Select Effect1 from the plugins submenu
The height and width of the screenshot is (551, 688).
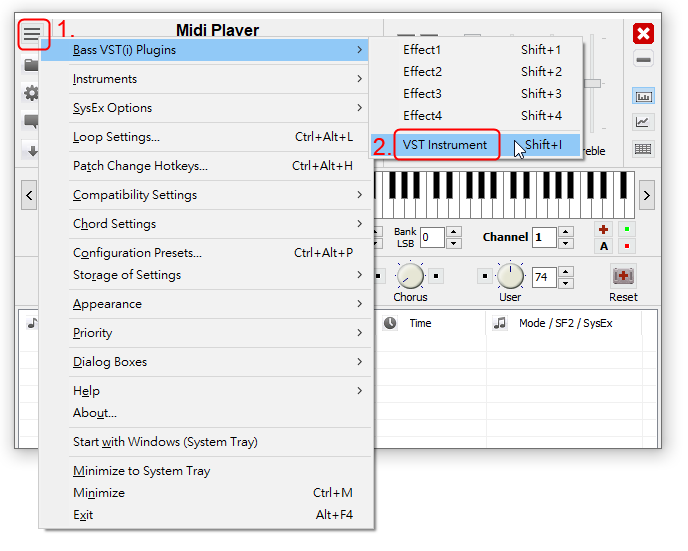(476, 50)
